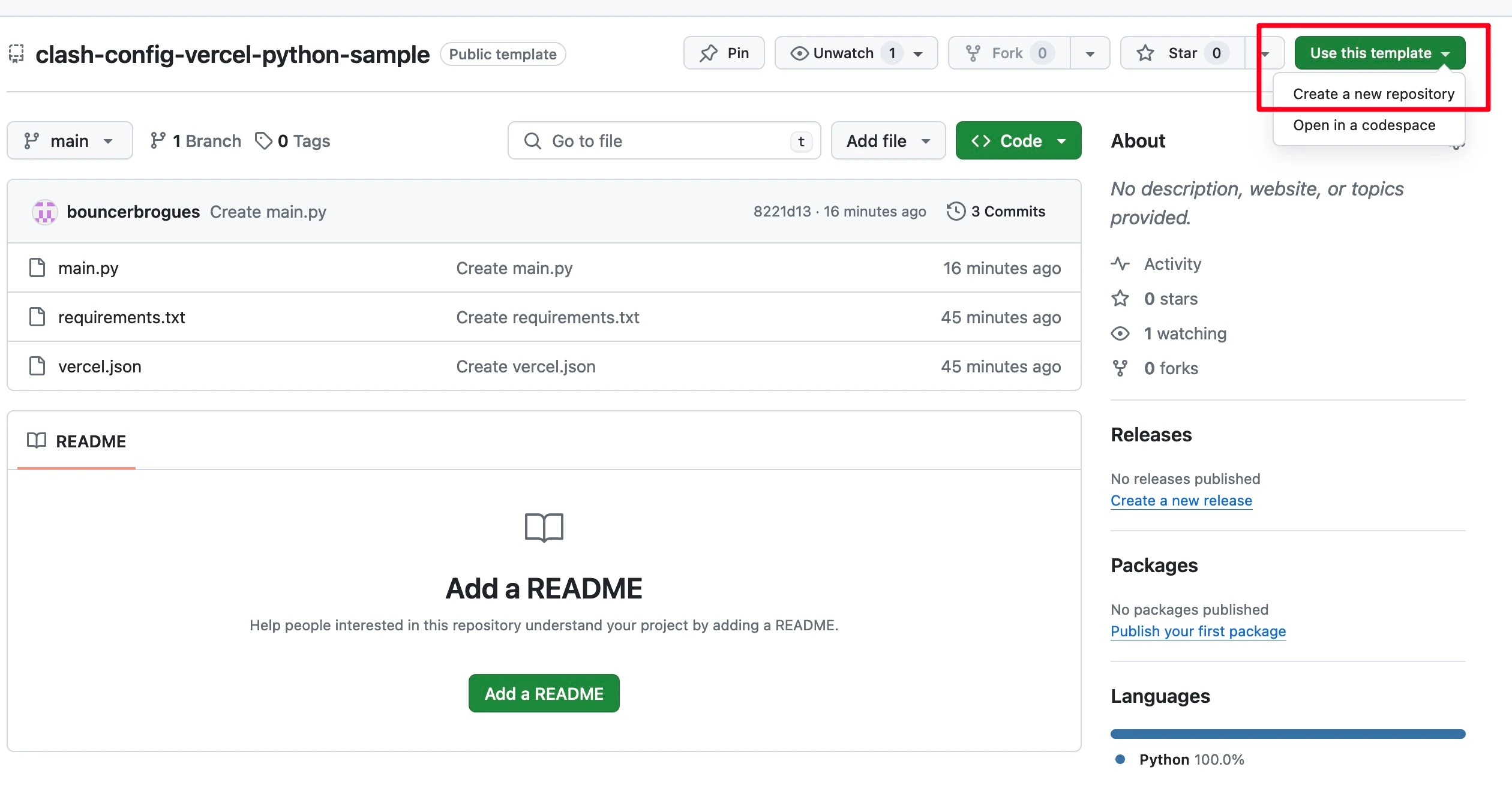Click the green Add a README button
The width and height of the screenshot is (1512, 788).
(544, 693)
